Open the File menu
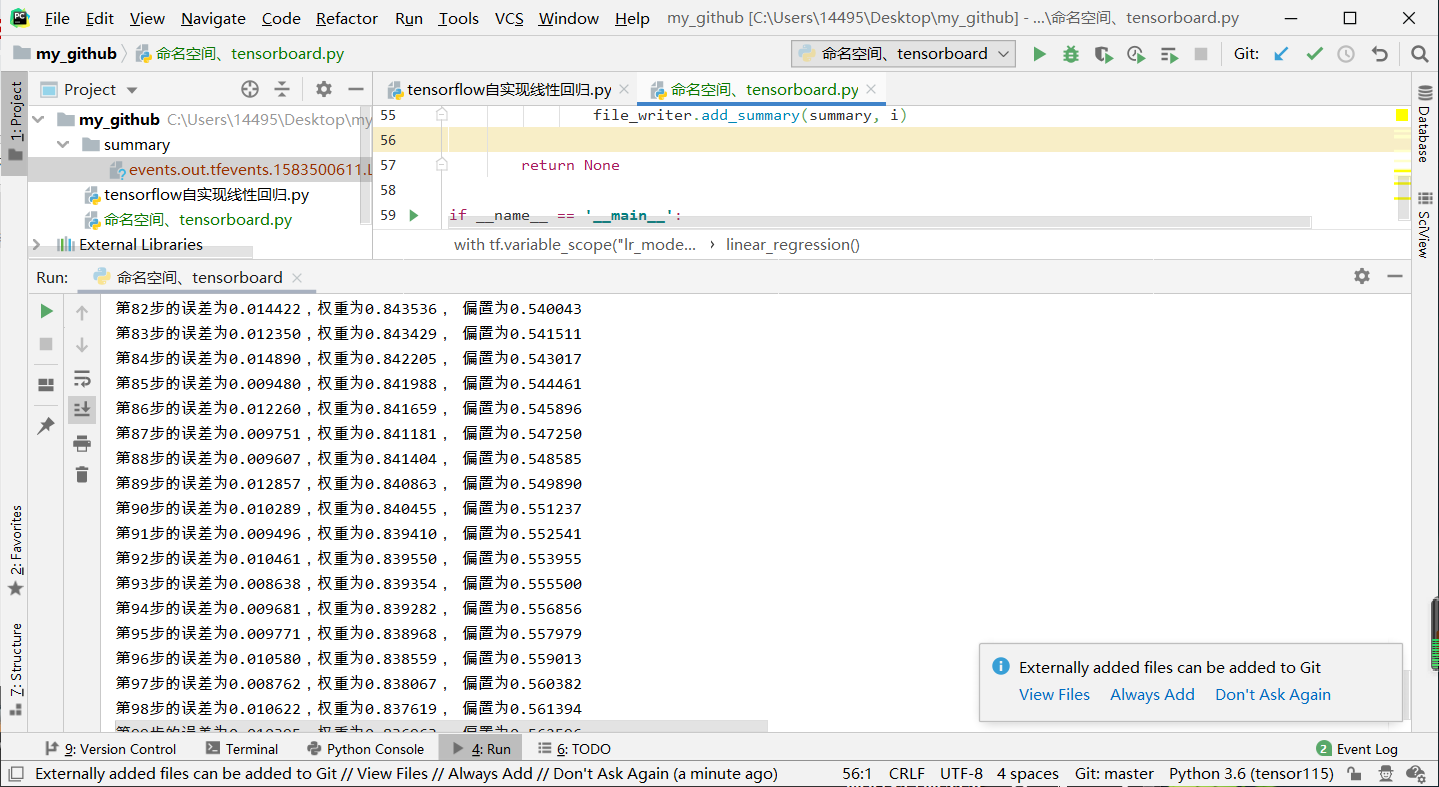The width and height of the screenshot is (1439, 787). 58,18
